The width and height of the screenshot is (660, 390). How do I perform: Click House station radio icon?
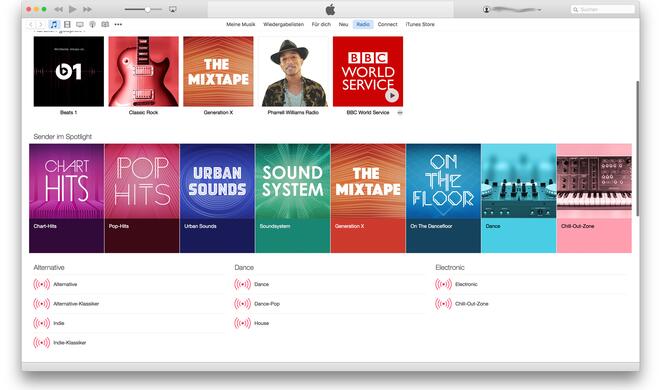click(242, 323)
